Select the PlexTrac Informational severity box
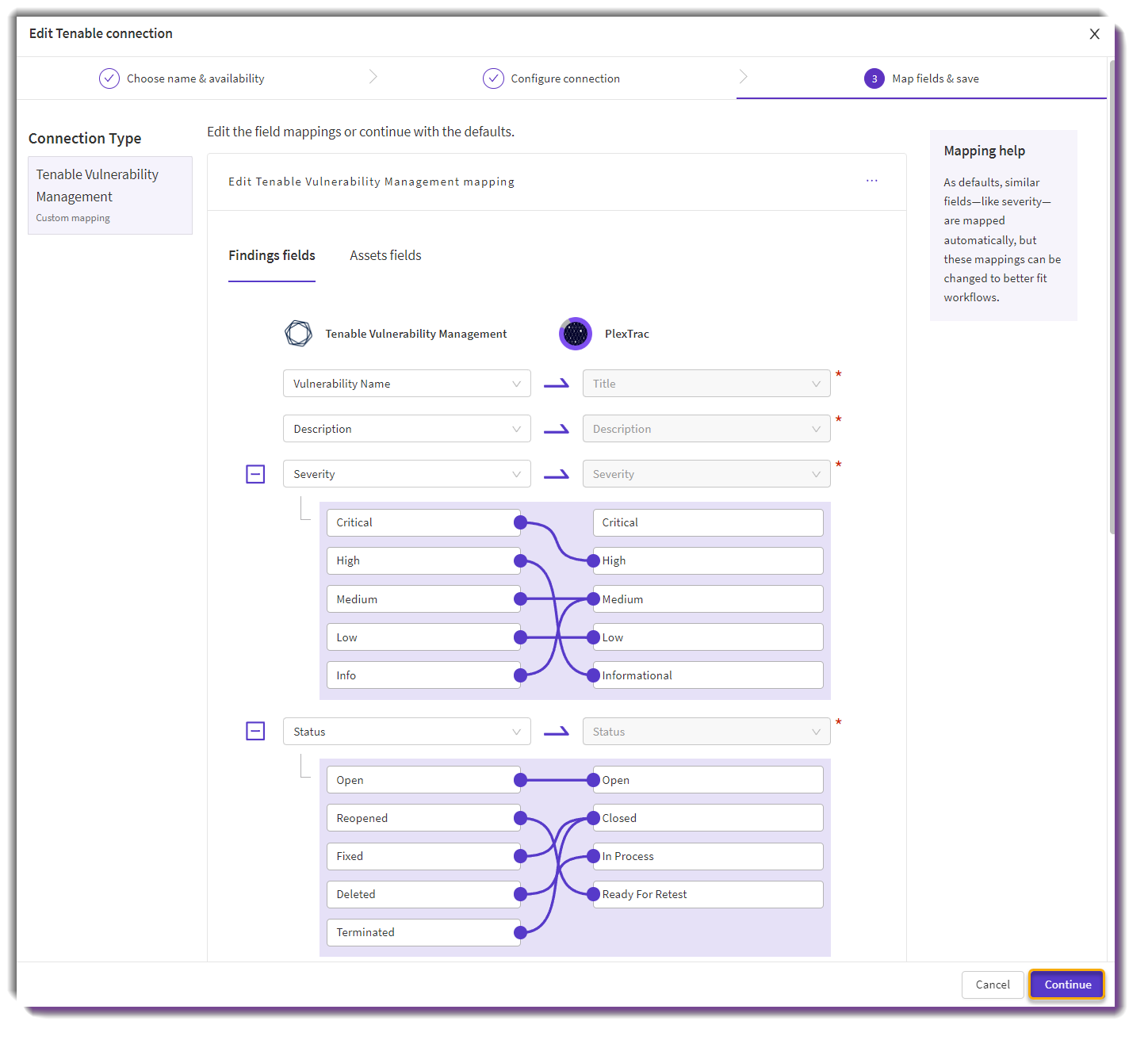1148x1040 pixels. [708, 675]
